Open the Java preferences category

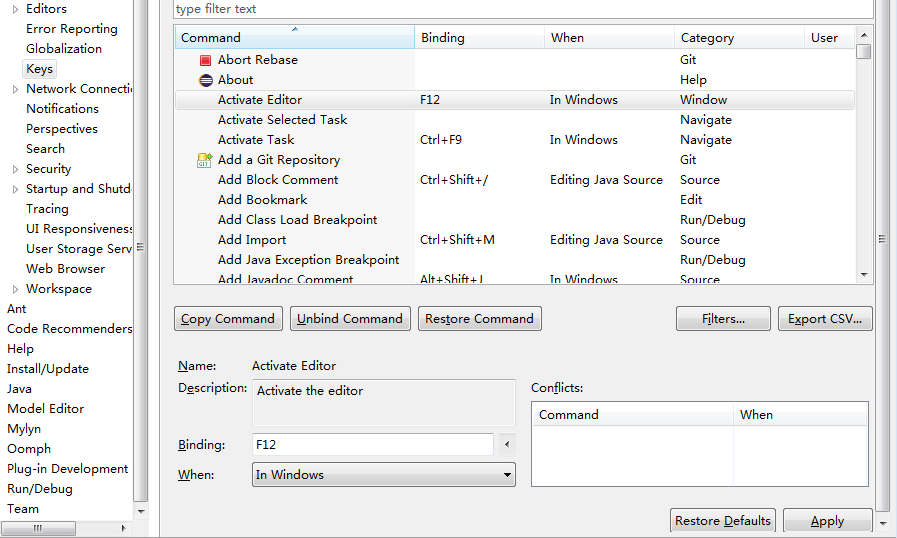tap(19, 389)
